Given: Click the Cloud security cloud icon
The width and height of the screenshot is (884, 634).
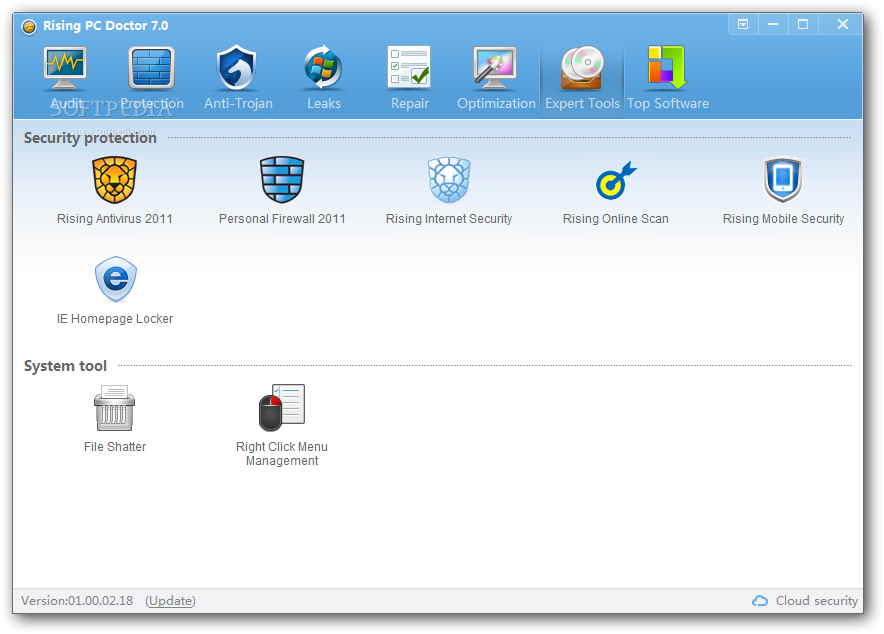Looking at the screenshot, I should 760,601.
